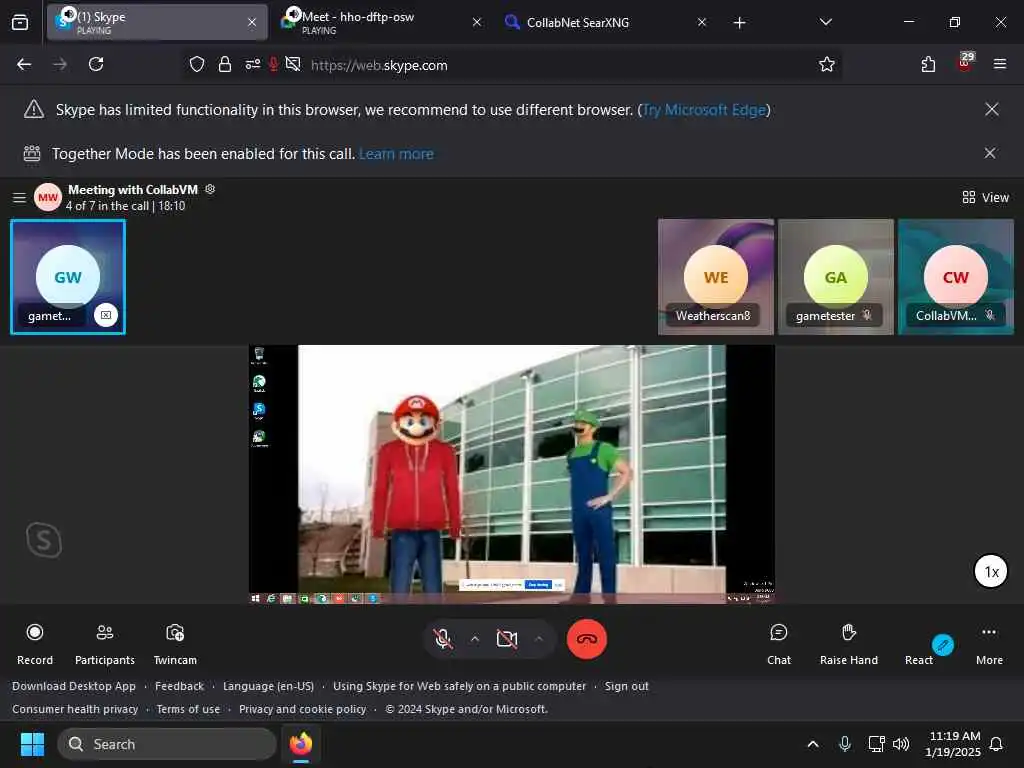
Task: Open Firefox application menu
Action: tap(999, 64)
